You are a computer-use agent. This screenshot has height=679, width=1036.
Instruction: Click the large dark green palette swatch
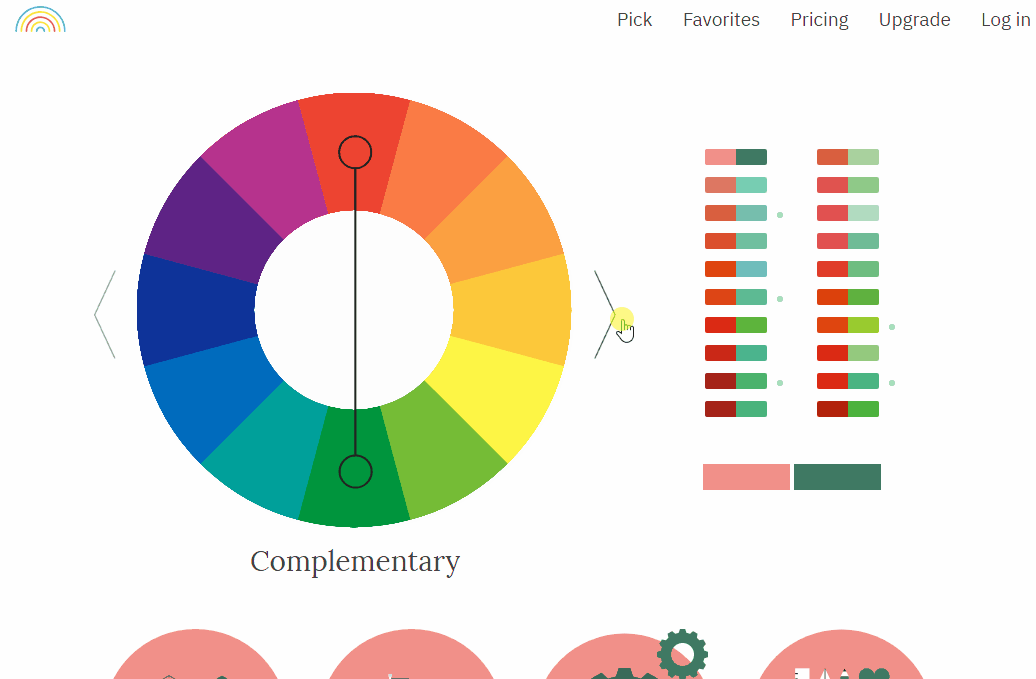(x=837, y=477)
